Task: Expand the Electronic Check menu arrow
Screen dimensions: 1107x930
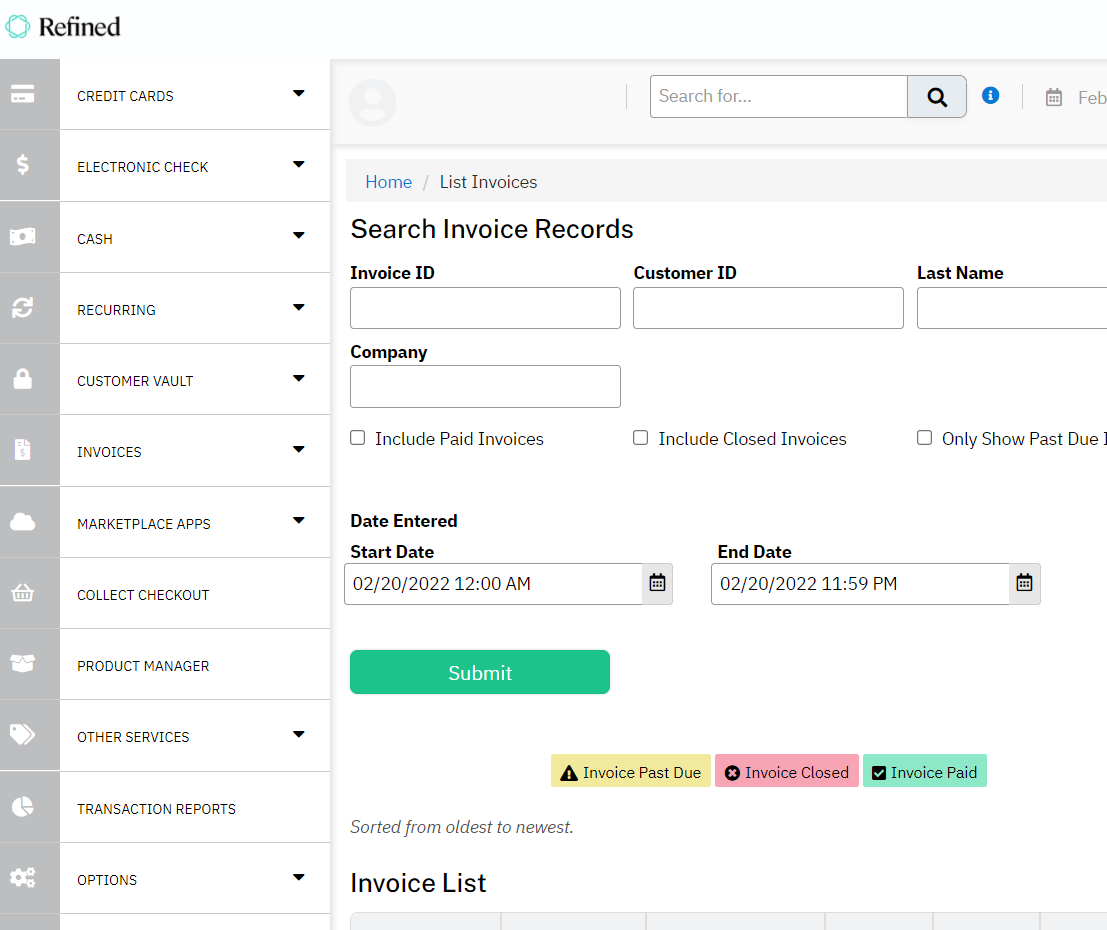Action: tap(299, 165)
